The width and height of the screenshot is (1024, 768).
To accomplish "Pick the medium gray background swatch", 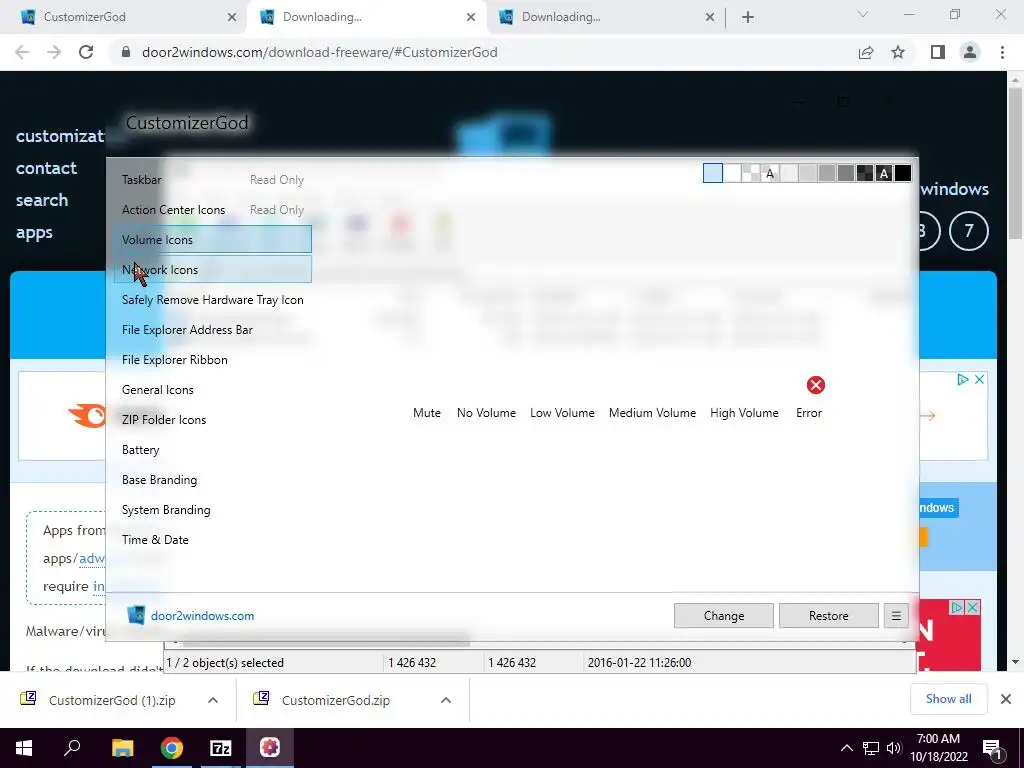I will pyautogui.click(x=827, y=173).
